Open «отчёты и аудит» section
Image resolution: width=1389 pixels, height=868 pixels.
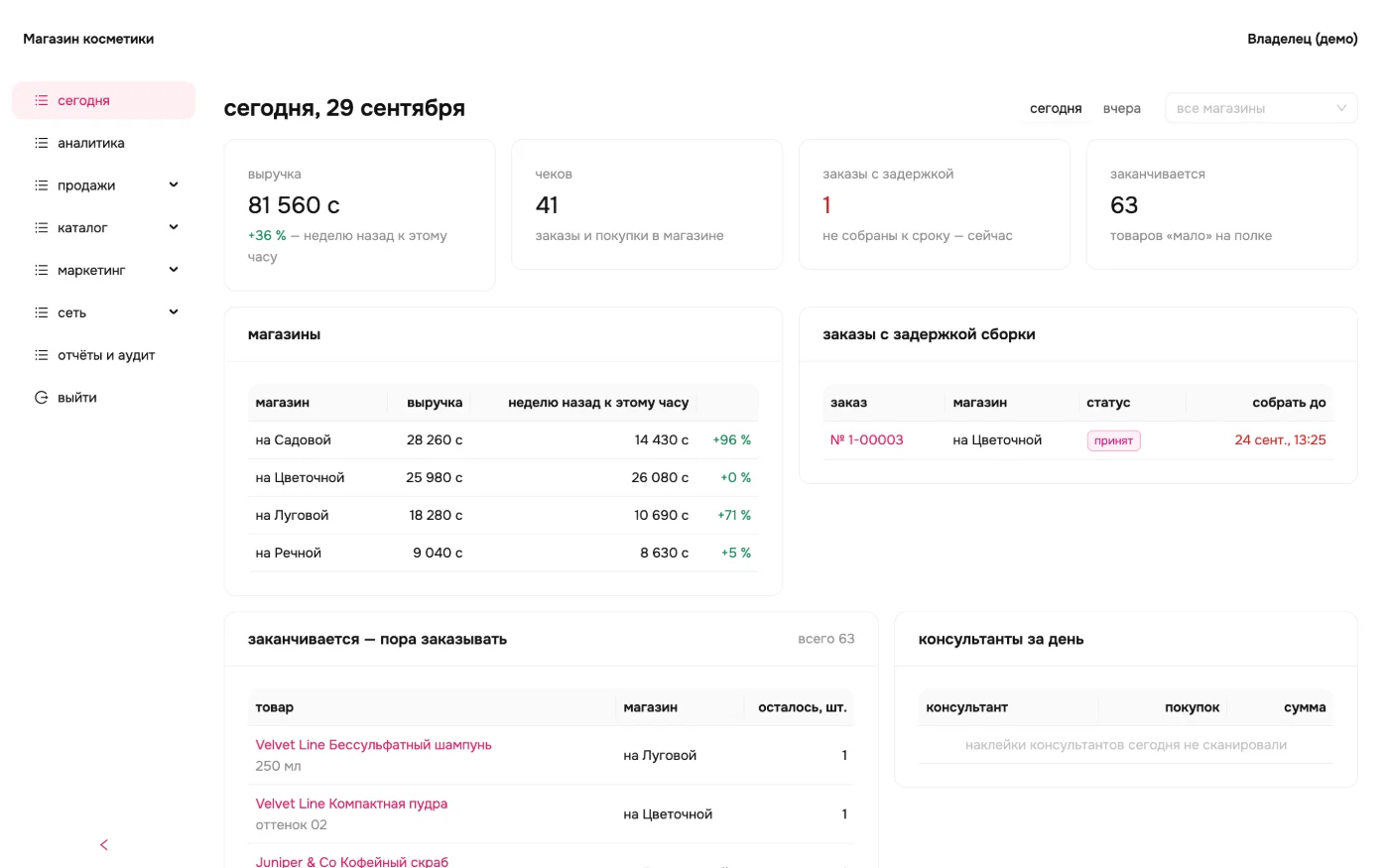(x=103, y=355)
